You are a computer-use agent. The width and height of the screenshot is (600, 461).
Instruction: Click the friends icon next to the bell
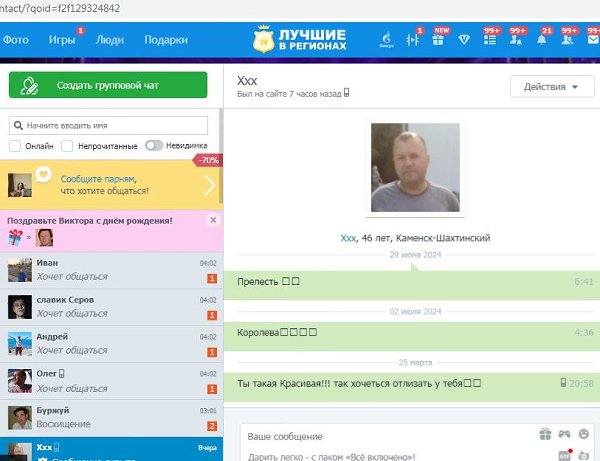click(x=567, y=41)
